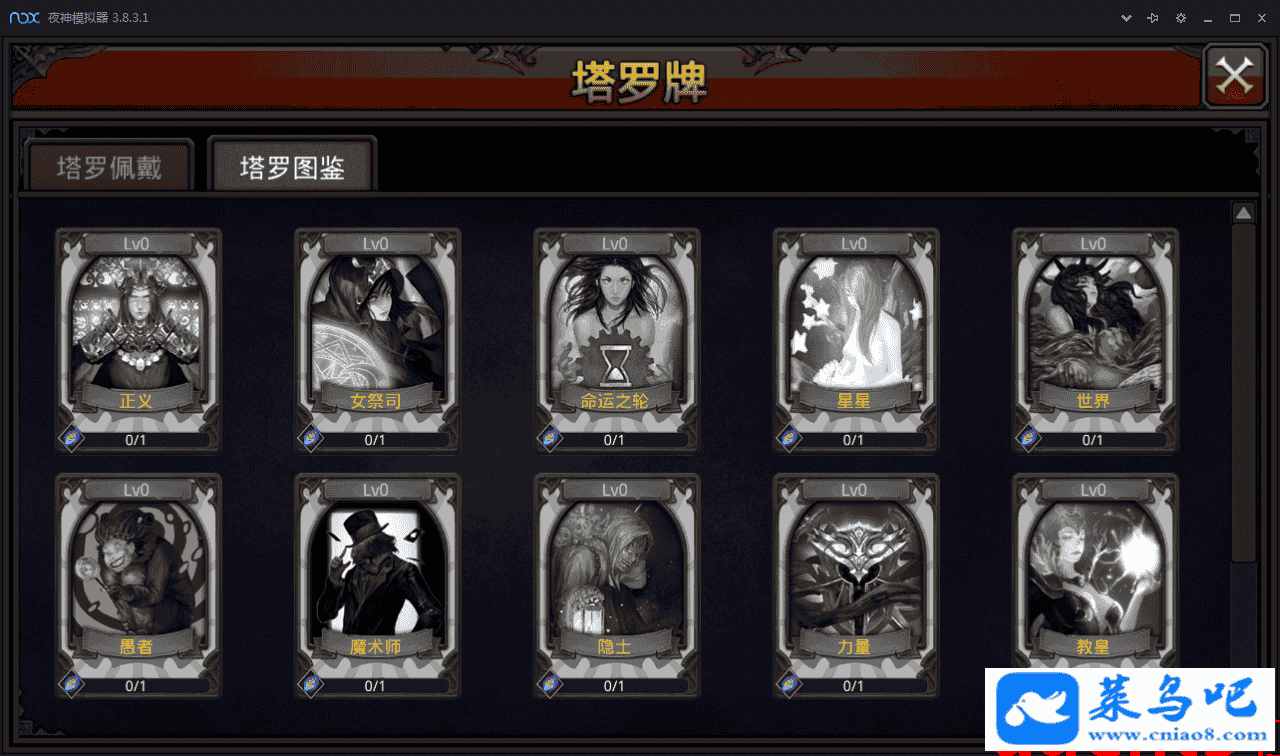Open the 世界 tarot card
The image size is (1280, 756).
coord(1095,331)
